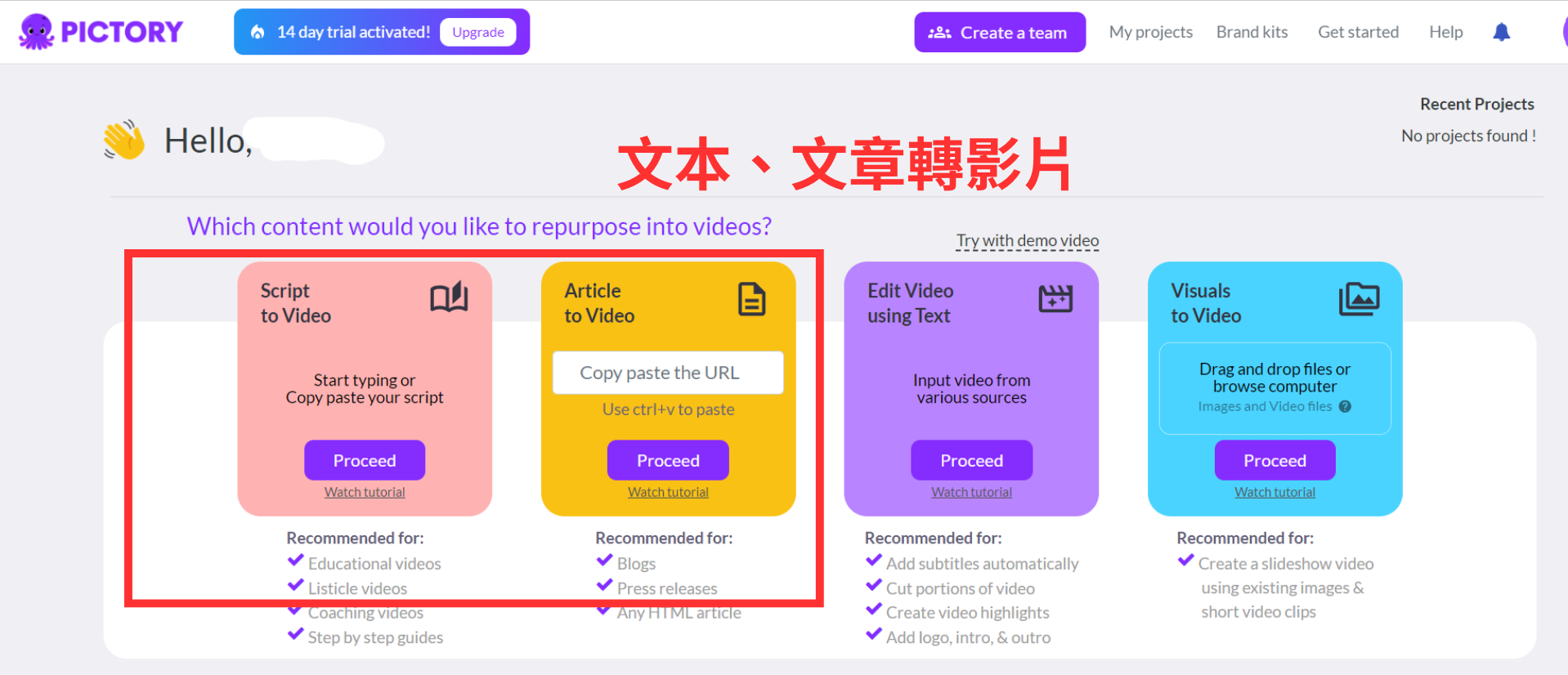
Task: Click the Article to Video document icon
Action: pos(751,299)
